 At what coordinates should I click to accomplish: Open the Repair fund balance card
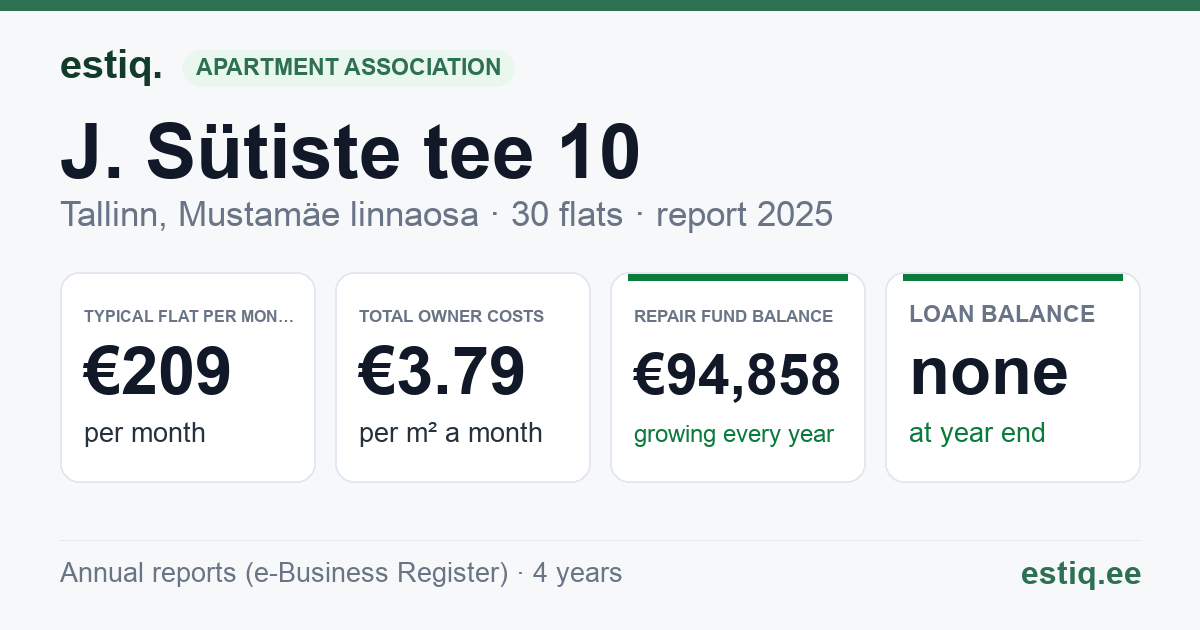(x=738, y=377)
